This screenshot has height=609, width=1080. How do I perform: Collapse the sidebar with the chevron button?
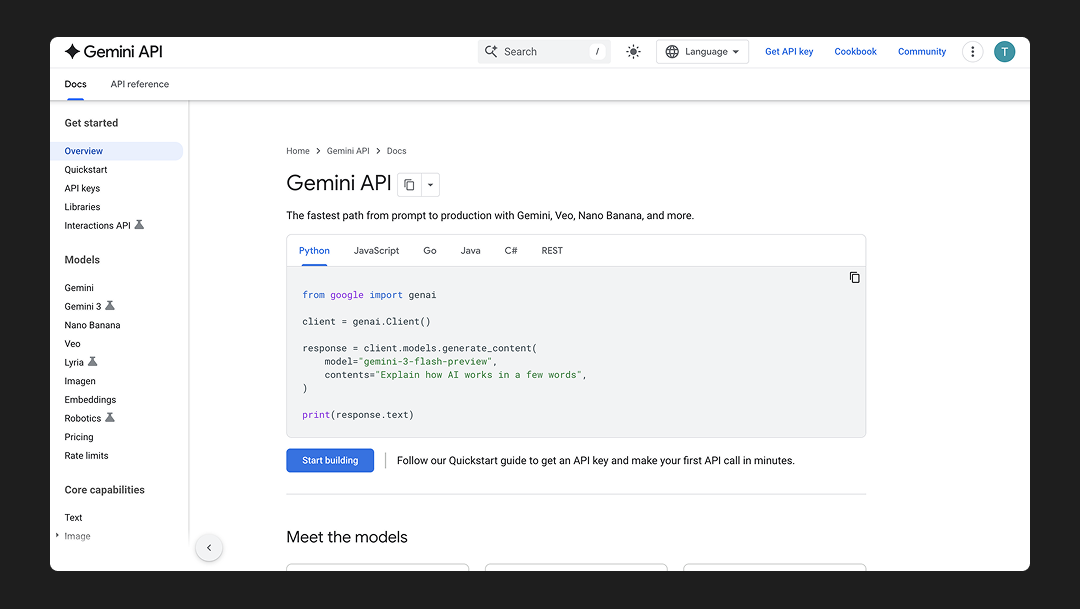pos(209,548)
